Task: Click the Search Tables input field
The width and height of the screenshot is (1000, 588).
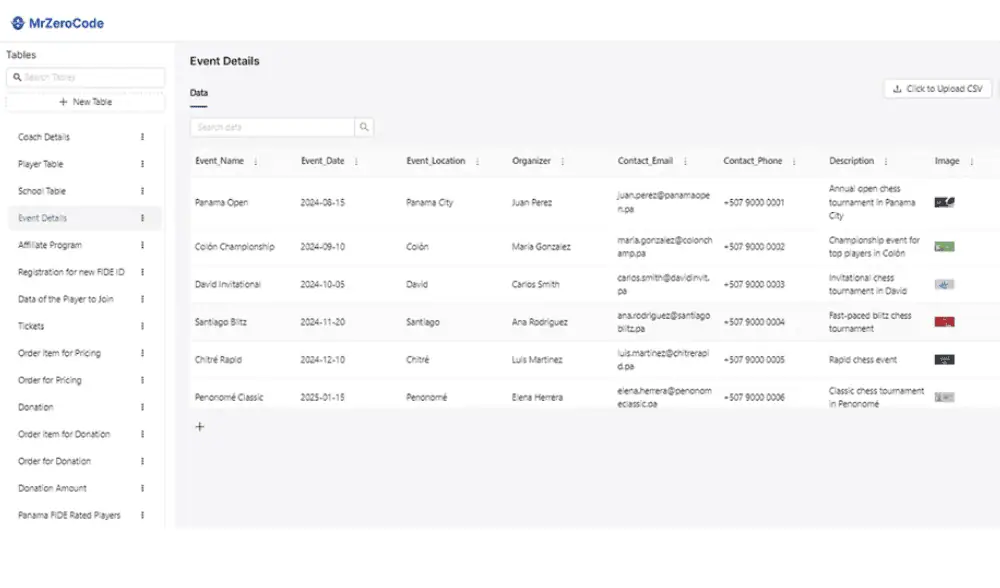Action: point(90,77)
